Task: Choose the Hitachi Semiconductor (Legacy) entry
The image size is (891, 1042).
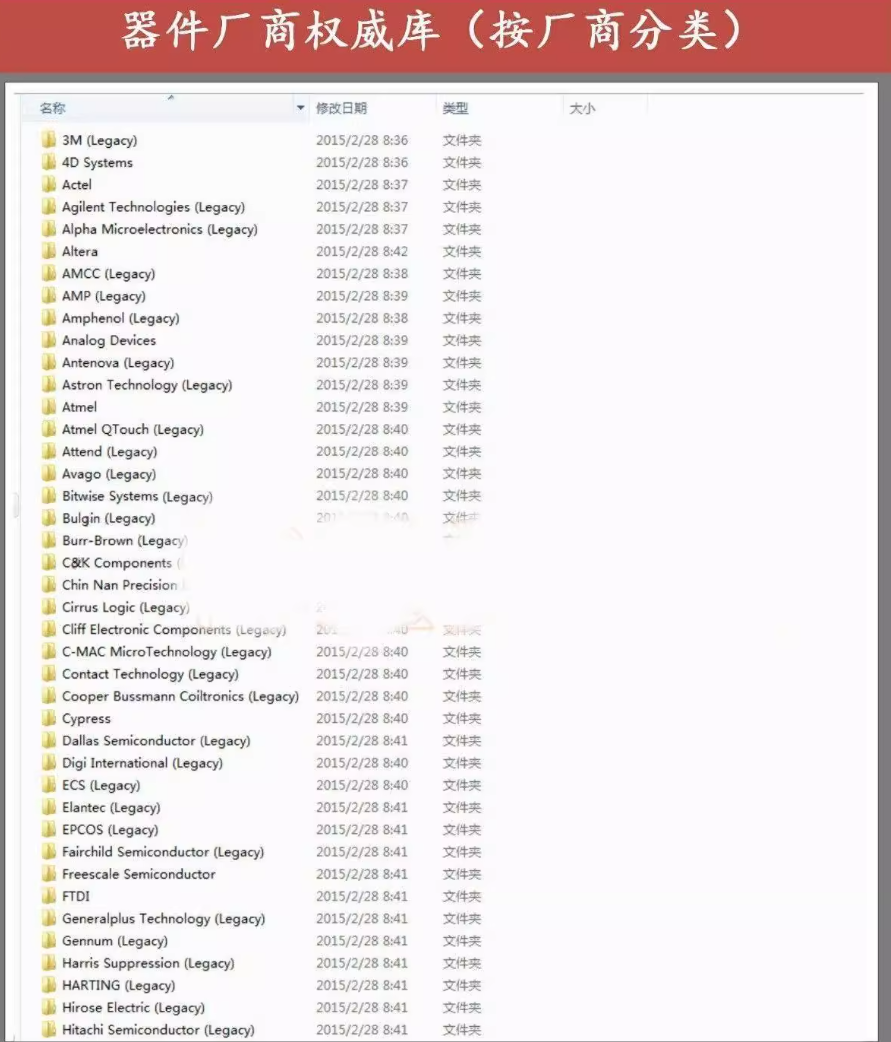Action: pyautogui.click(x=158, y=1030)
